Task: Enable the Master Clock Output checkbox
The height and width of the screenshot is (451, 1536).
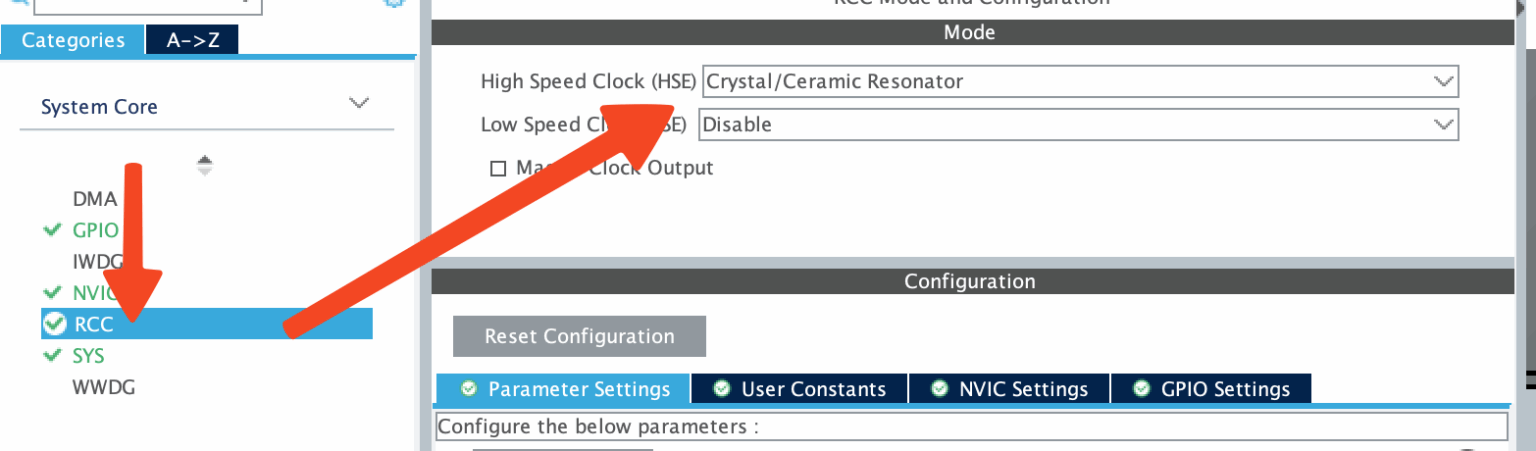Action: [x=498, y=168]
